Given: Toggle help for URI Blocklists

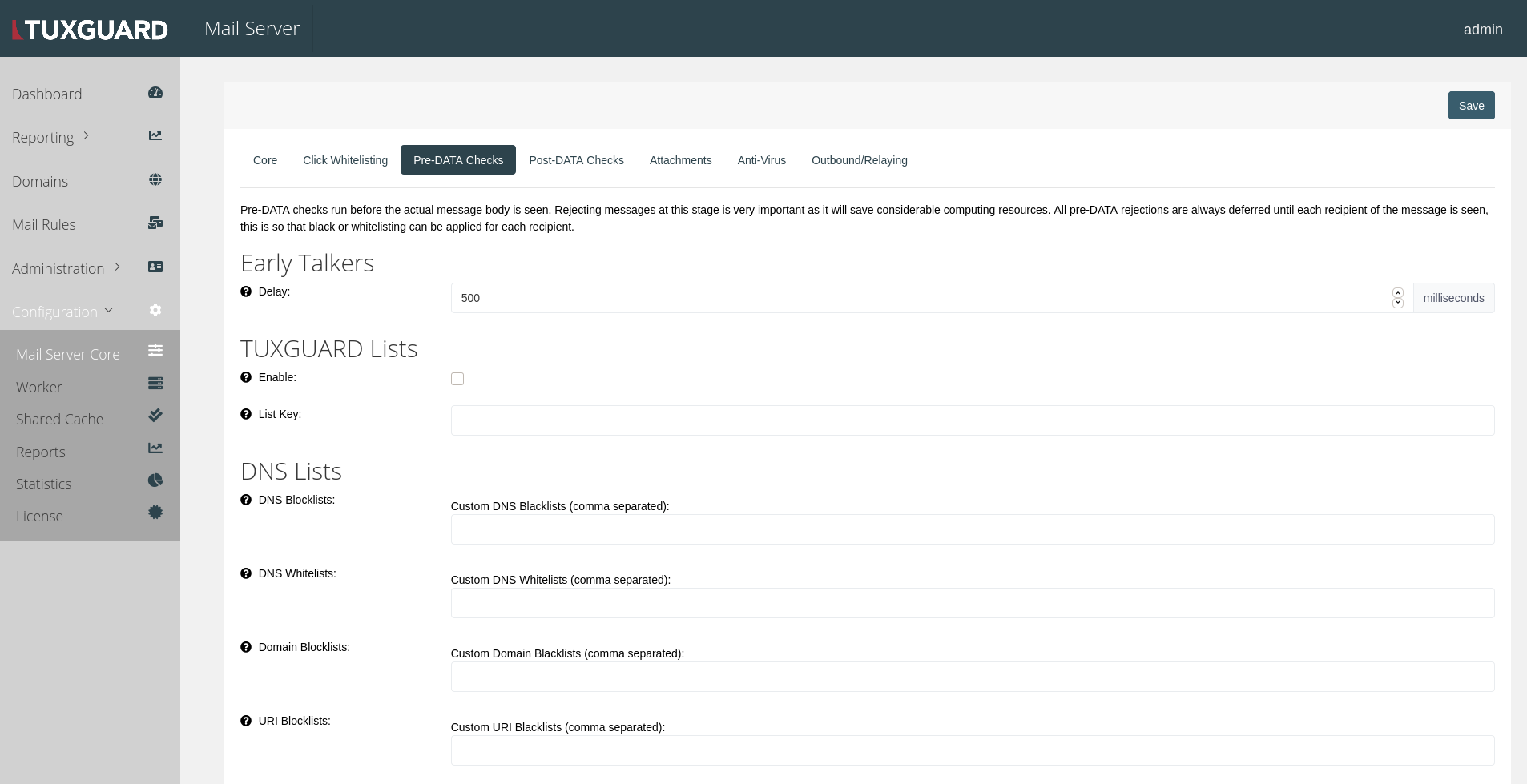Looking at the screenshot, I should [245, 720].
